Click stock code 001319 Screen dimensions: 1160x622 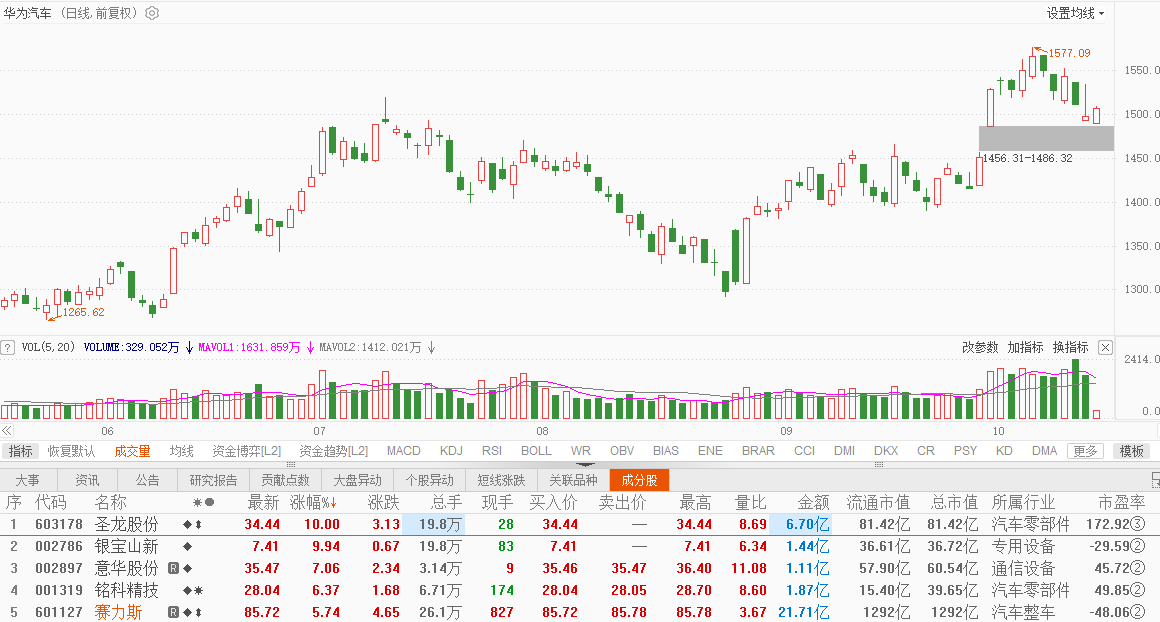tap(59, 591)
